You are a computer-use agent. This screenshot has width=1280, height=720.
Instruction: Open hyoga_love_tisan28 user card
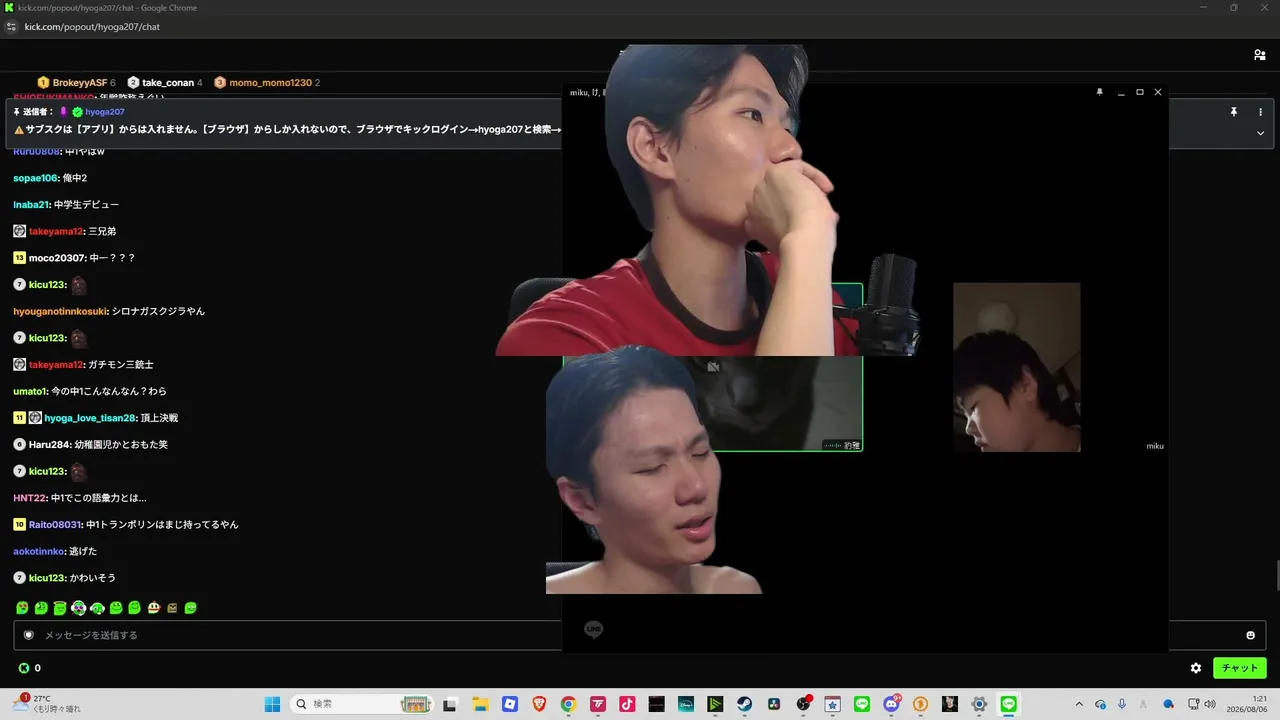point(90,418)
